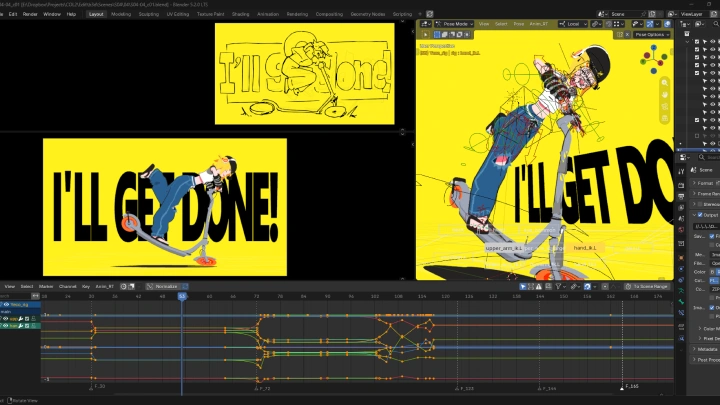Expand the Post Processing panel
720x405 pixels.
[x=705, y=360]
